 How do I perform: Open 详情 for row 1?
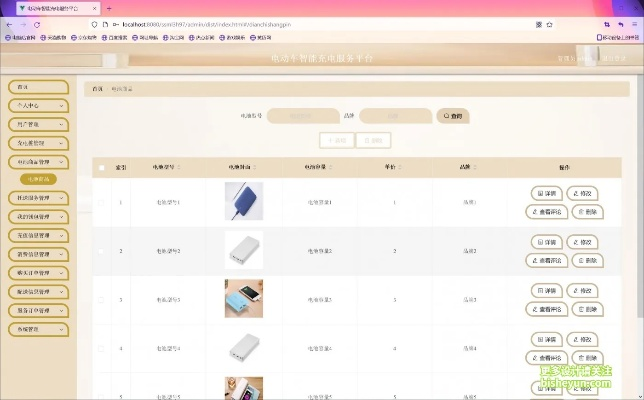coord(546,193)
